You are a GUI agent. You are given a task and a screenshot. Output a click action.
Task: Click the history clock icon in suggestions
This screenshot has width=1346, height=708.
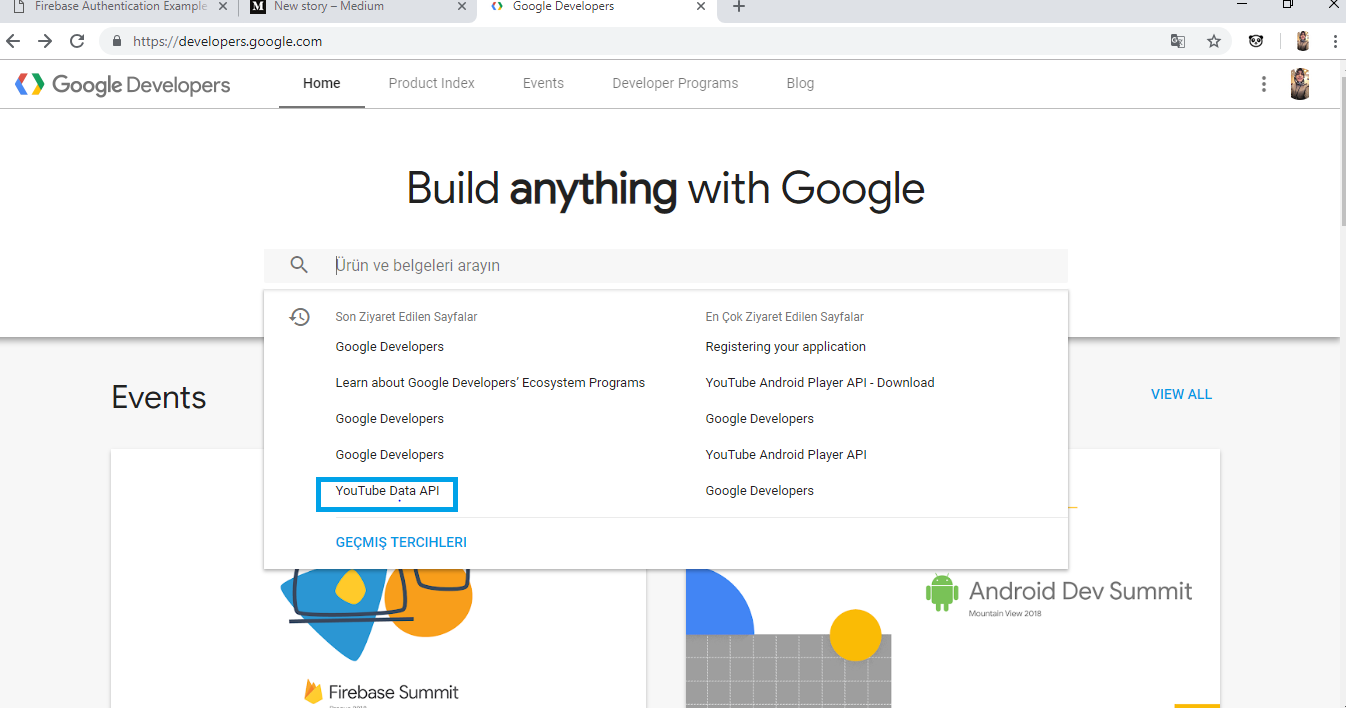[299, 317]
